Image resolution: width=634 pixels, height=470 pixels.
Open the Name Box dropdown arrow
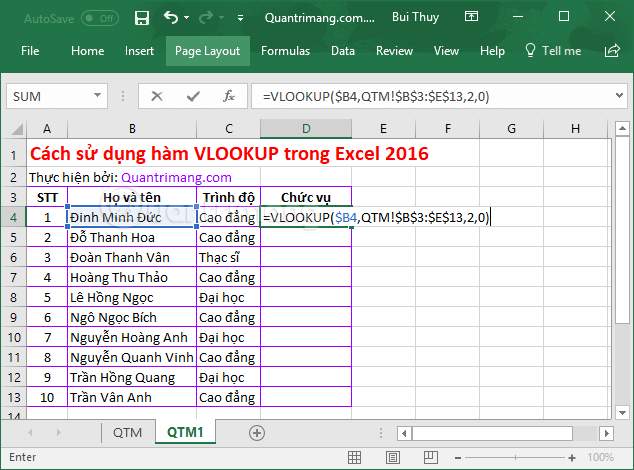click(97, 96)
